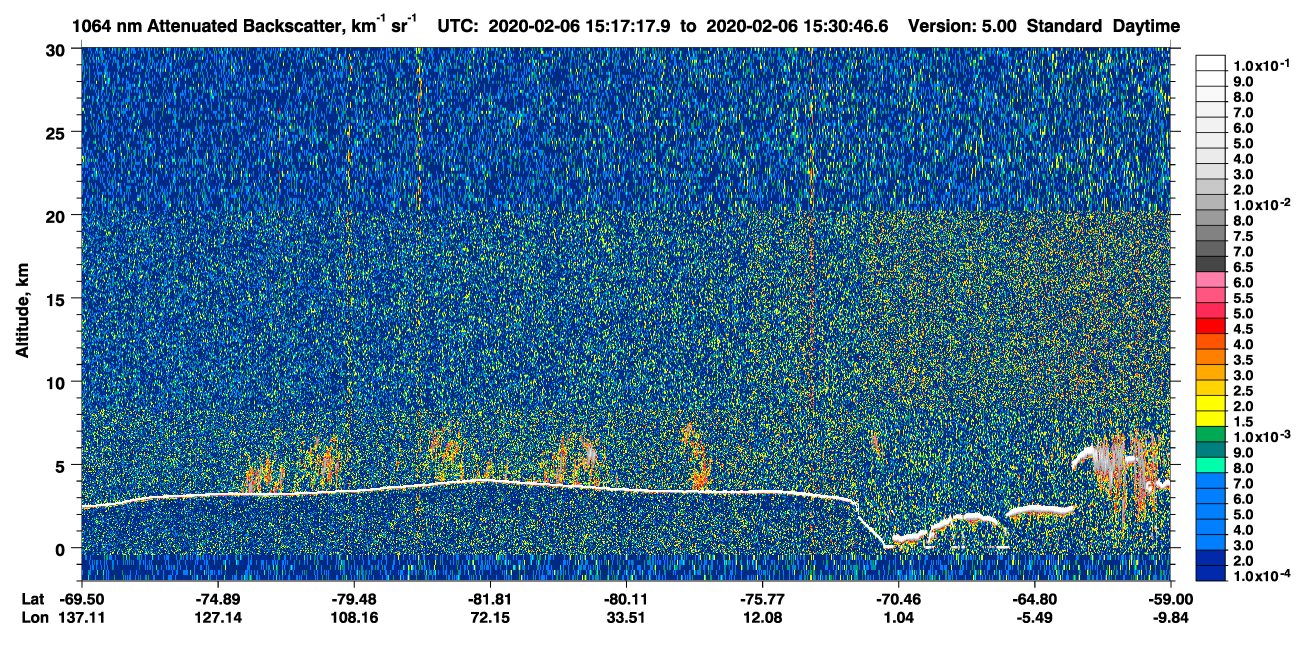Click the 'Altitude, km' axis label
1300x667 pixels.
tap(22, 311)
